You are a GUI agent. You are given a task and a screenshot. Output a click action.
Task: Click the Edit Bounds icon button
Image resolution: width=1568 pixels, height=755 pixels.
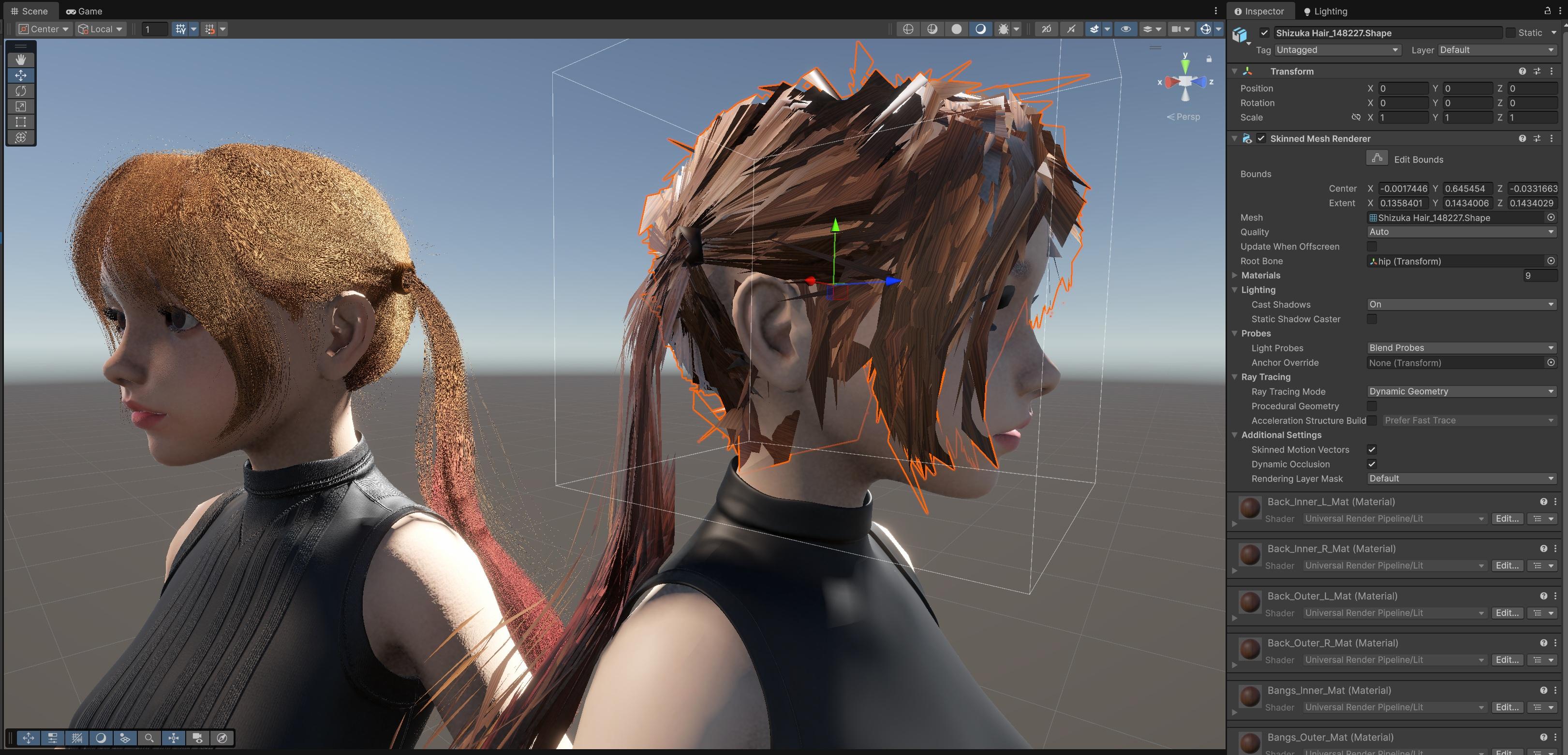pyautogui.click(x=1377, y=158)
